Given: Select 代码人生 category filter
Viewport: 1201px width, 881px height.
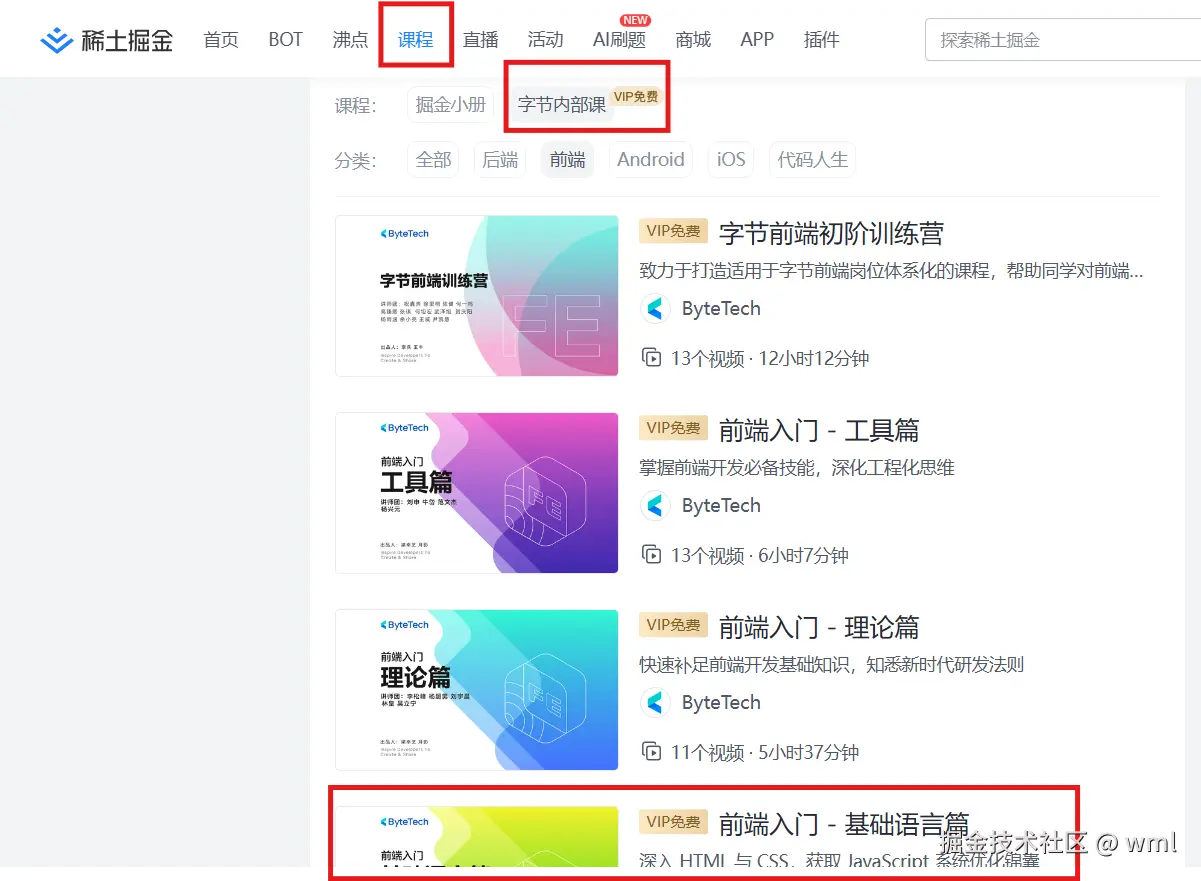Looking at the screenshot, I should [812, 160].
